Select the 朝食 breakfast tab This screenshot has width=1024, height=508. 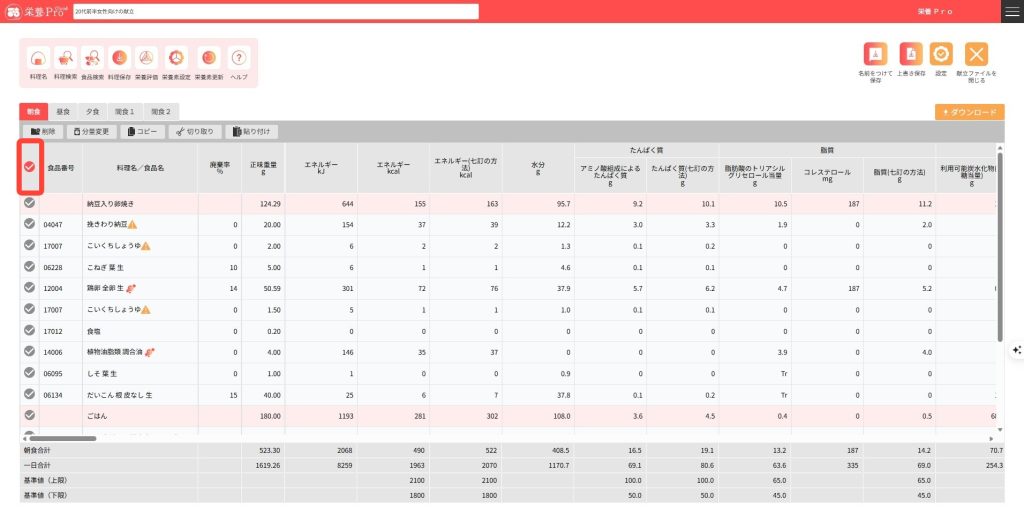(33, 112)
